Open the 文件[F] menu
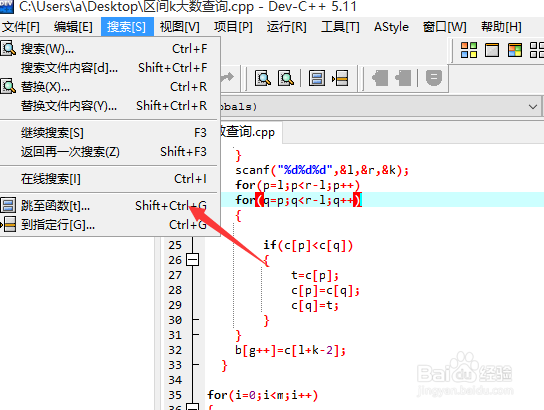This screenshot has width=544, height=410. [21, 27]
